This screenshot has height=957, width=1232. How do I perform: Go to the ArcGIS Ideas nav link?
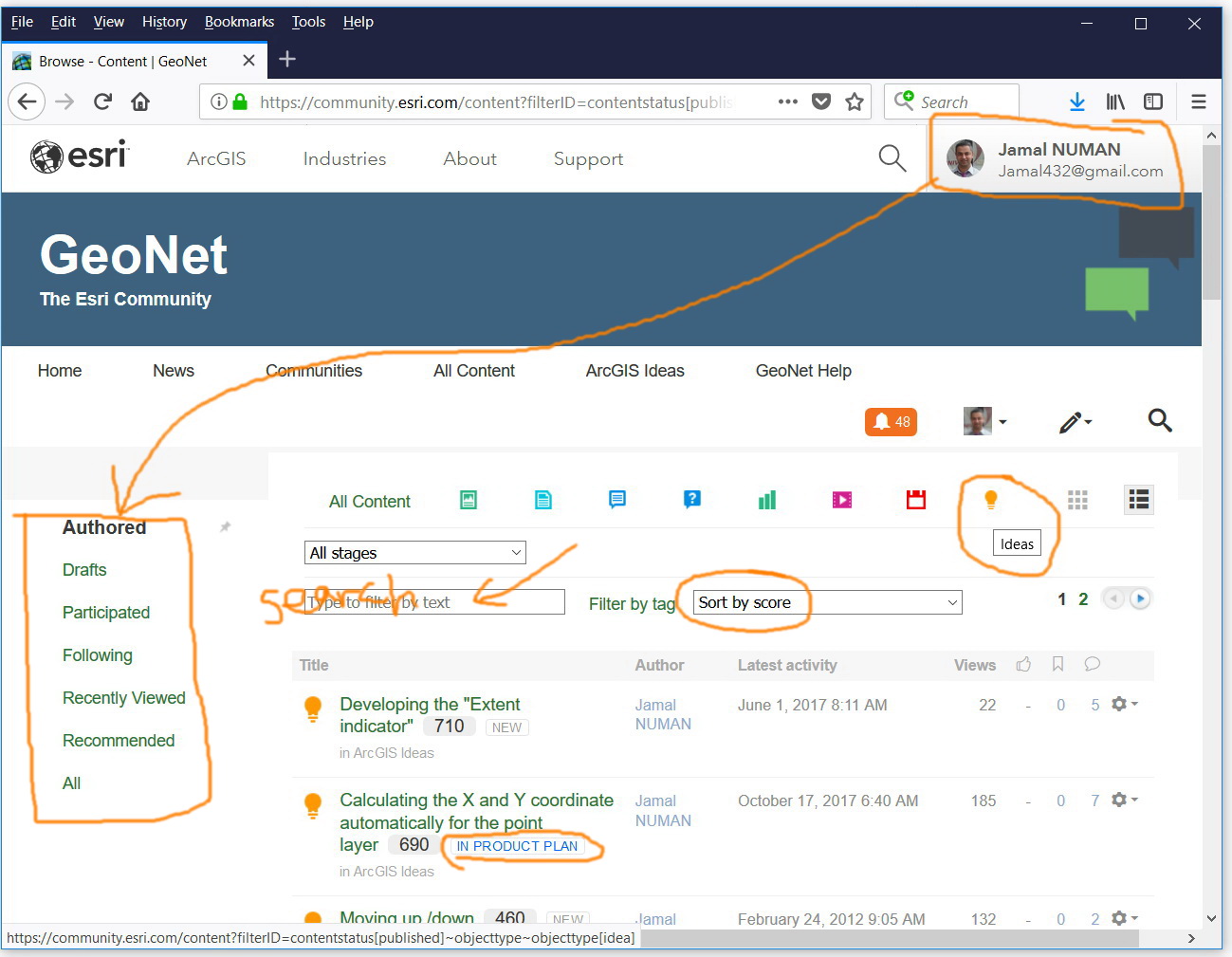[634, 371]
